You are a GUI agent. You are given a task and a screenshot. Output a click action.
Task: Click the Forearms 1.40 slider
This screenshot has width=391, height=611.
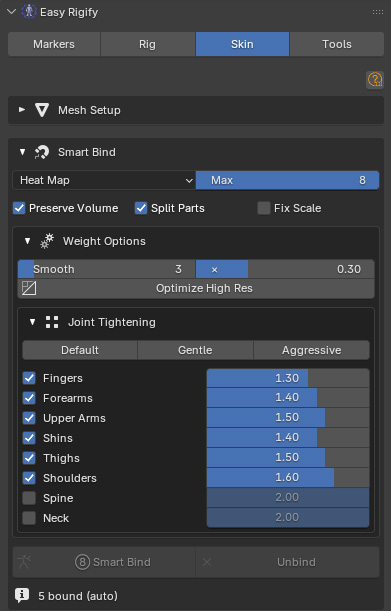click(x=288, y=397)
